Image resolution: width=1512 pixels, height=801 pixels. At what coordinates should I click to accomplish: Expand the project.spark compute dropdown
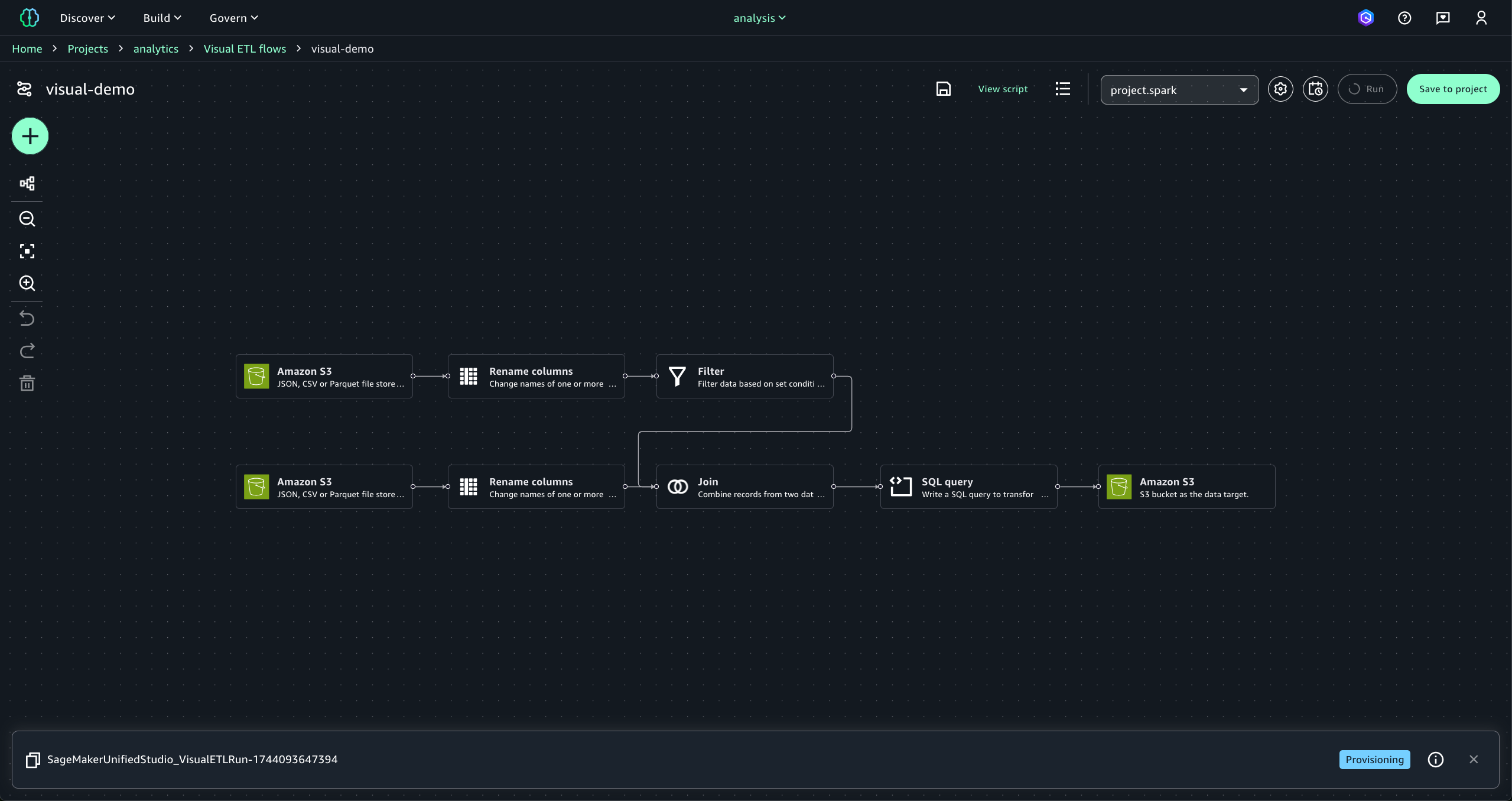[x=1179, y=90]
